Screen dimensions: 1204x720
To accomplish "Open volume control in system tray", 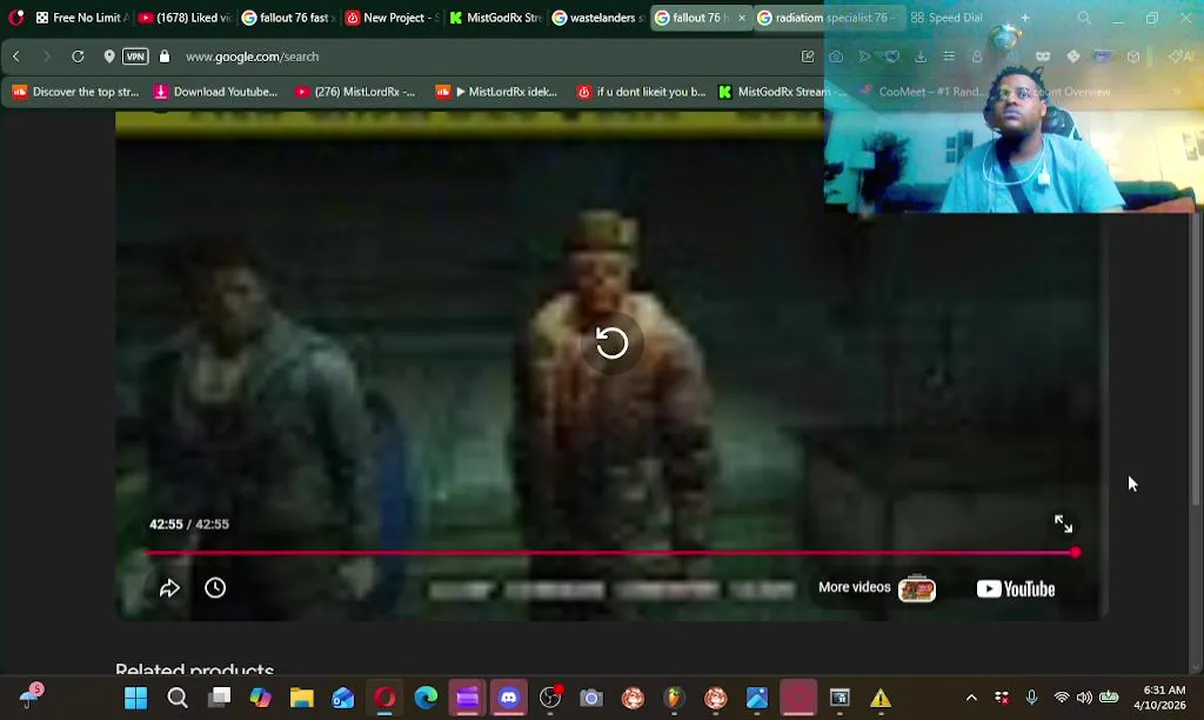I will click(1084, 698).
